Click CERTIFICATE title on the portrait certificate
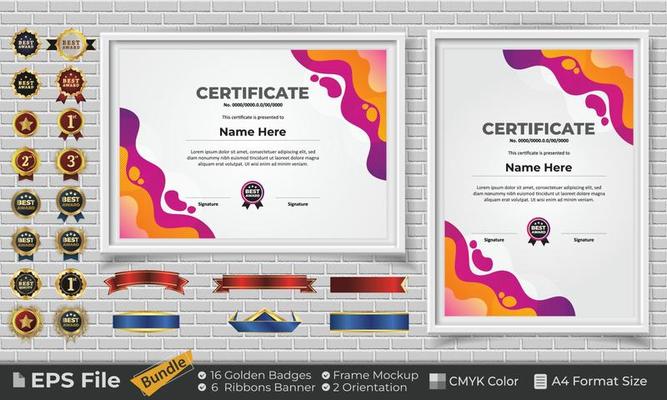 [539, 129]
